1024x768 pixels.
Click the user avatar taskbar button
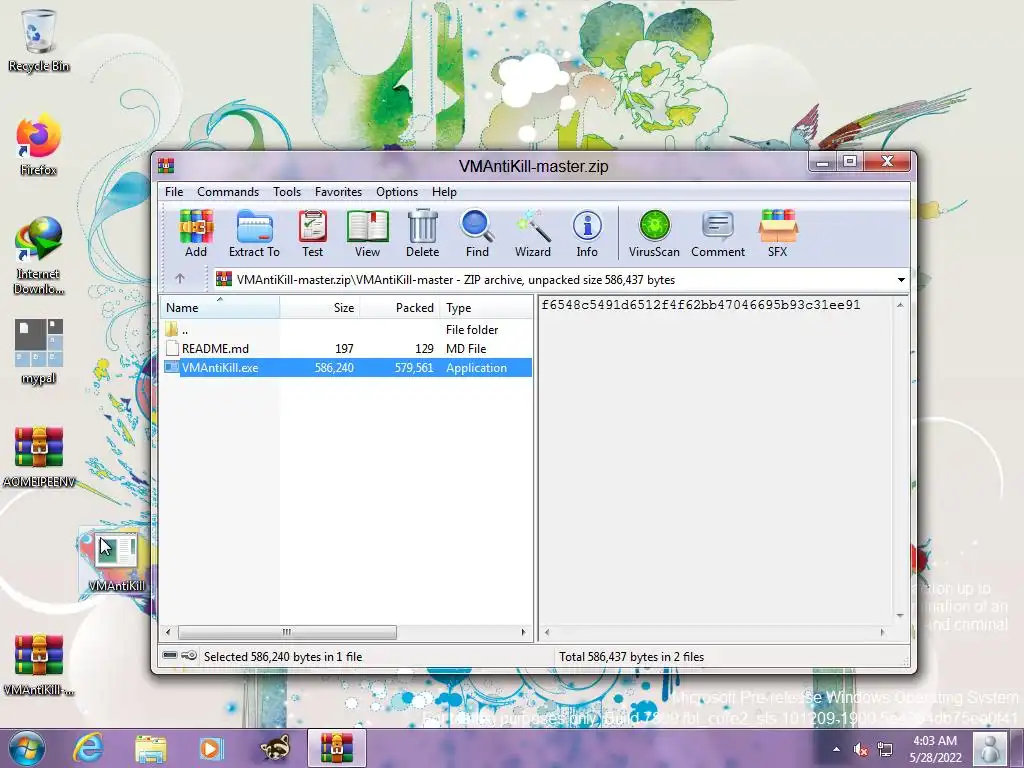990,748
